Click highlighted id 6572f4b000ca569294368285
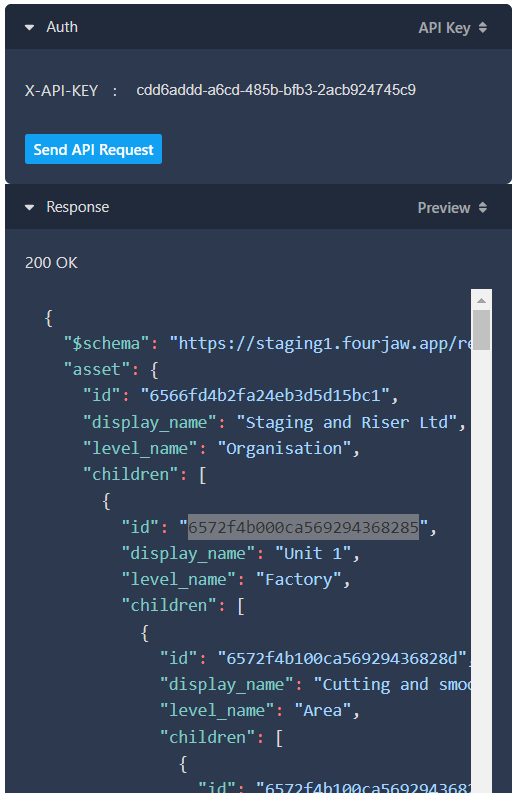The height and width of the screenshot is (793, 513). (304, 527)
